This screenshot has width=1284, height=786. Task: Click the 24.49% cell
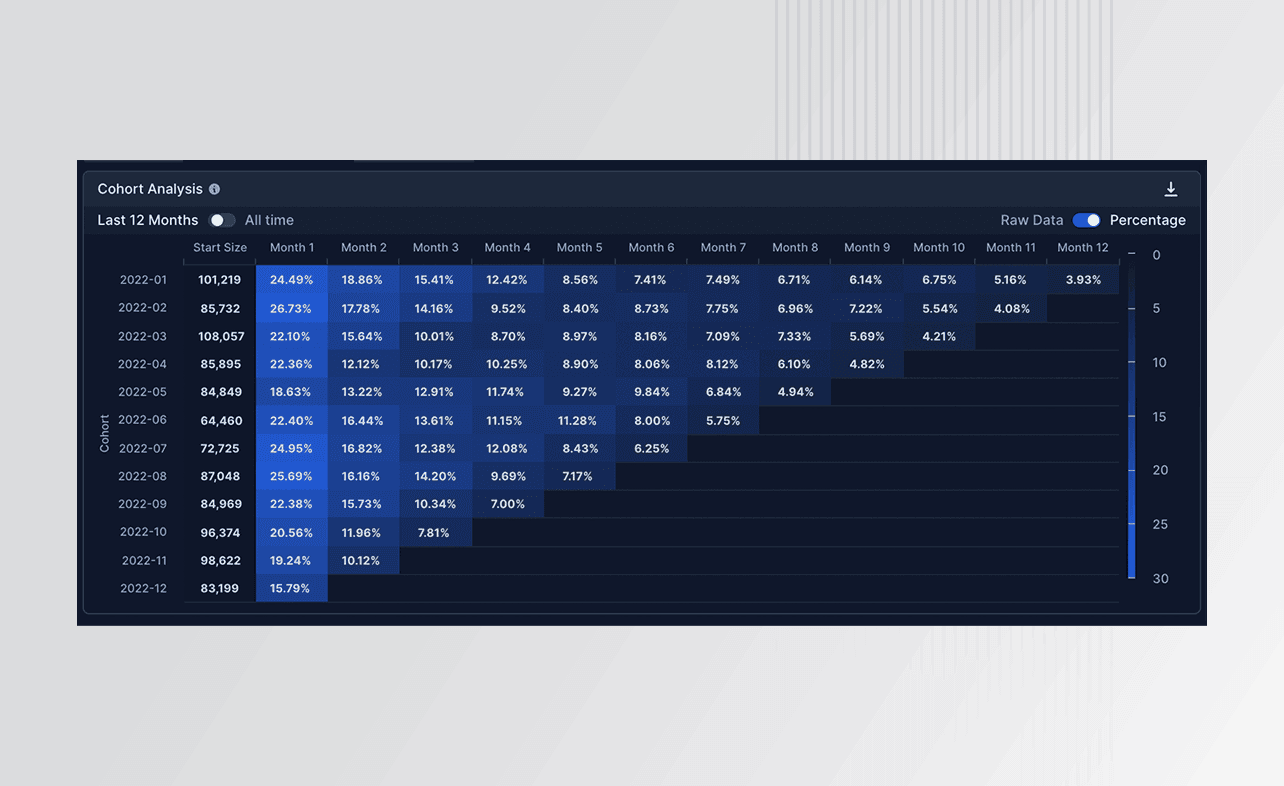(292, 280)
